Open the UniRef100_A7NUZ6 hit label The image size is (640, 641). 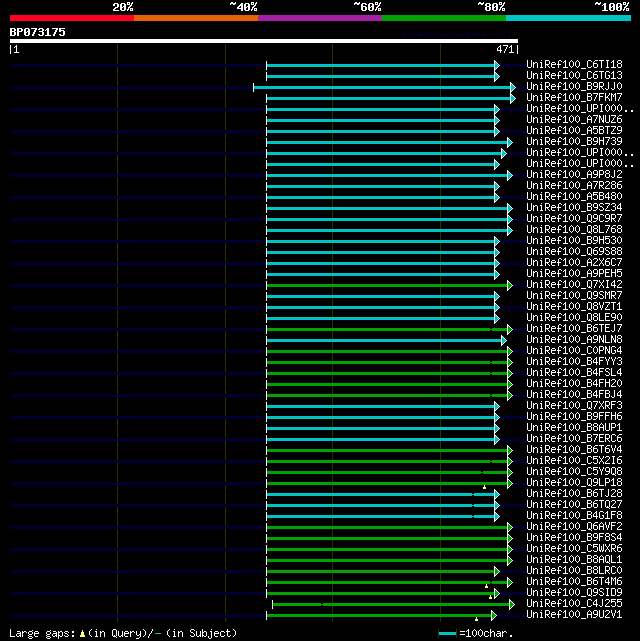(574, 120)
